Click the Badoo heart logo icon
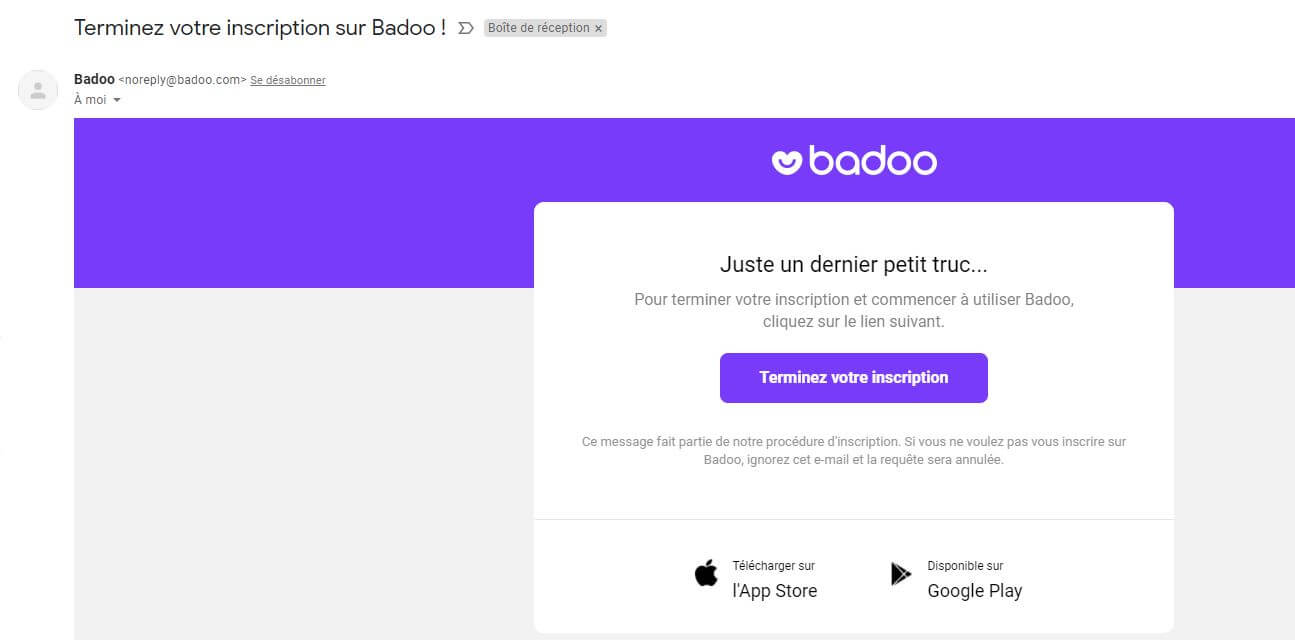This screenshot has width=1295, height=640. tap(787, 161)
